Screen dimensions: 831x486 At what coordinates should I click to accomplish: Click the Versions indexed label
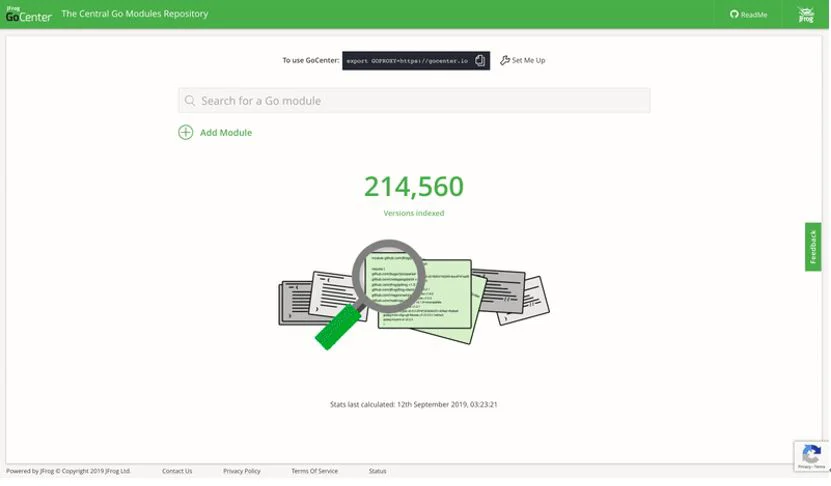414,213
